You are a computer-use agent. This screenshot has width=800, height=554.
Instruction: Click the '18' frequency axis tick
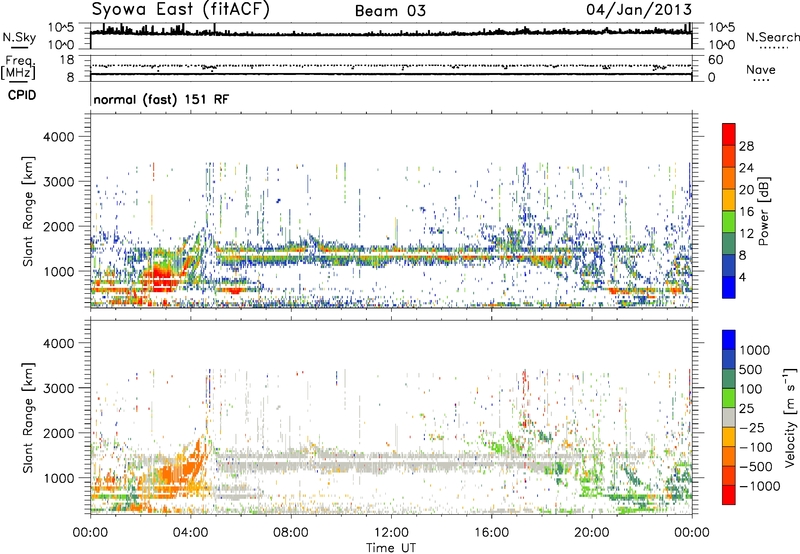click(x=67, y=60)
